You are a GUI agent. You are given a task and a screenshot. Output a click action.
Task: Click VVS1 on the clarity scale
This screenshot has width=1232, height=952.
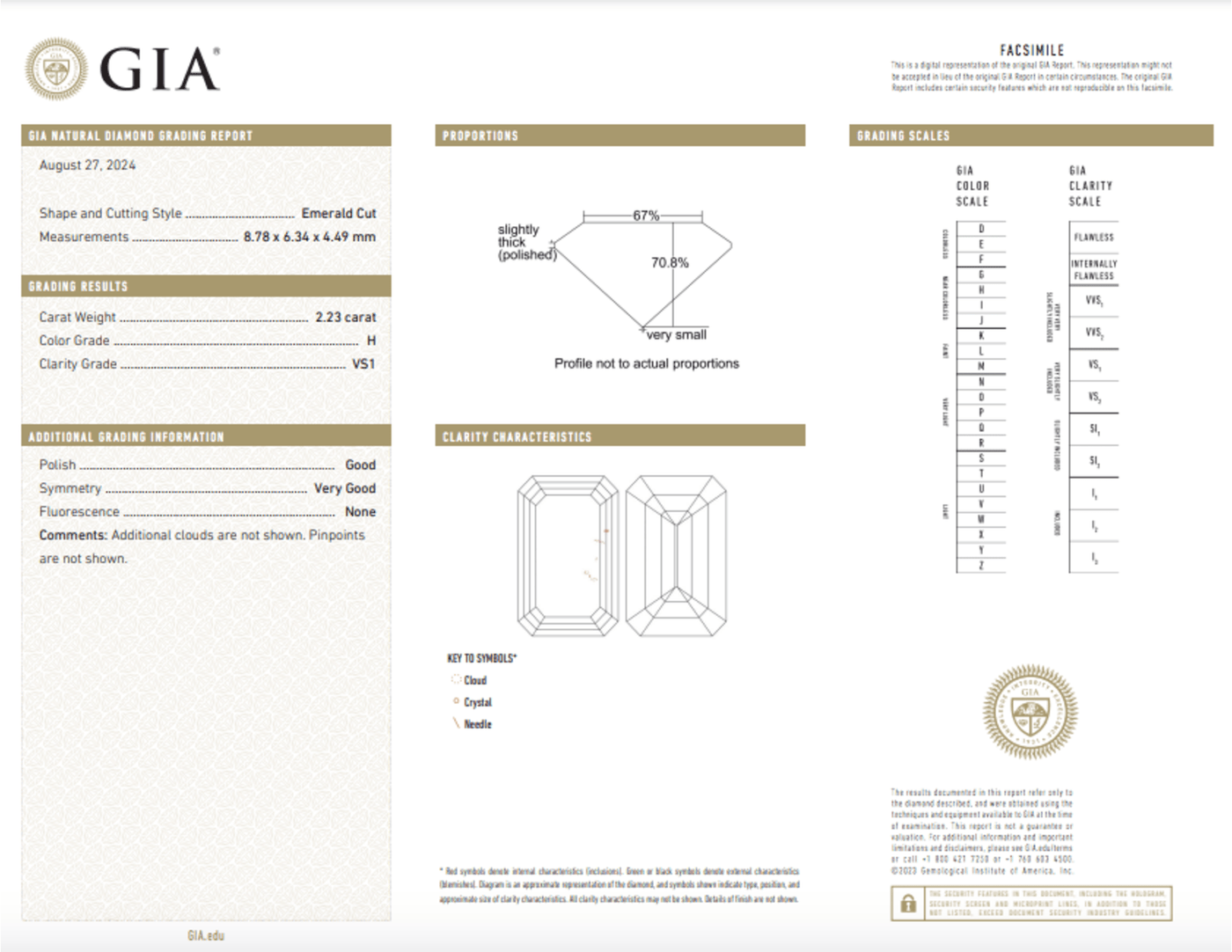pos(1094,300)
